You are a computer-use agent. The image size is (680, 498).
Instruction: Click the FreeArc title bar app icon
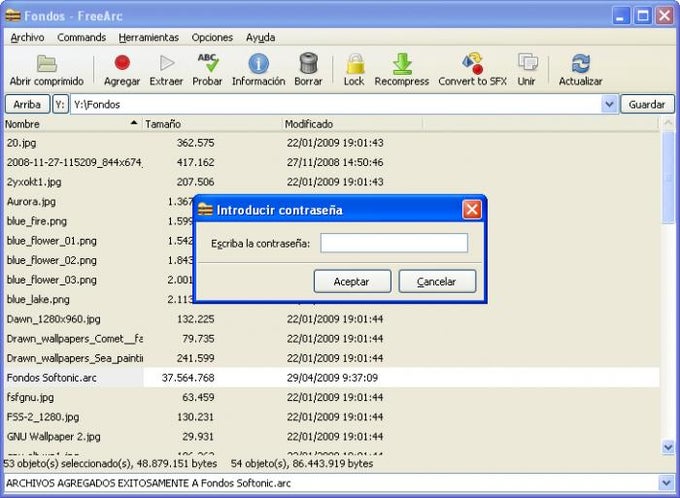pyautogui.click(x=13, y=16)
